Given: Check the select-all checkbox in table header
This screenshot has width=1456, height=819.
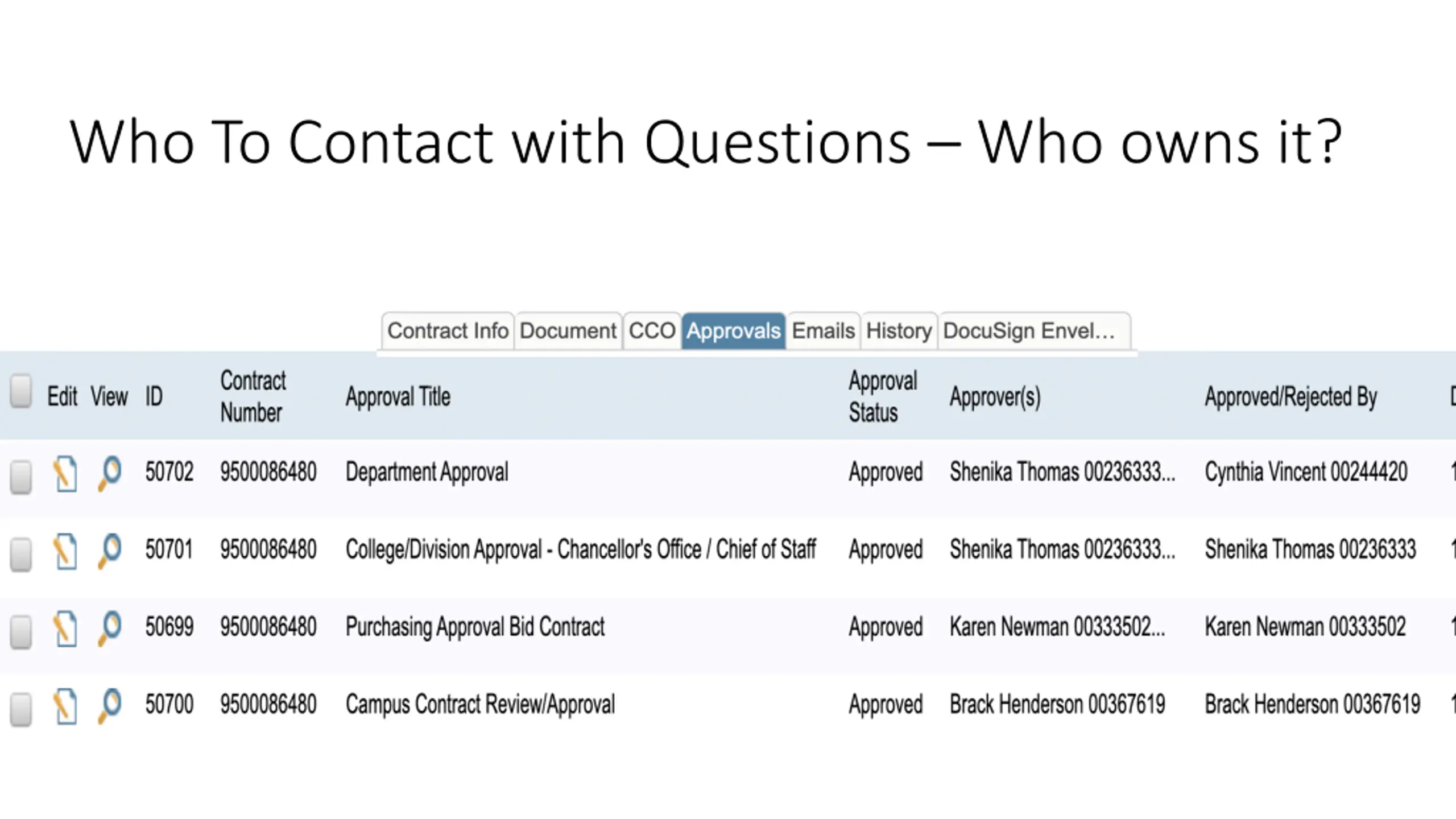Looking at the screenshot, I should pyautogui.click(x=21, y=391).
